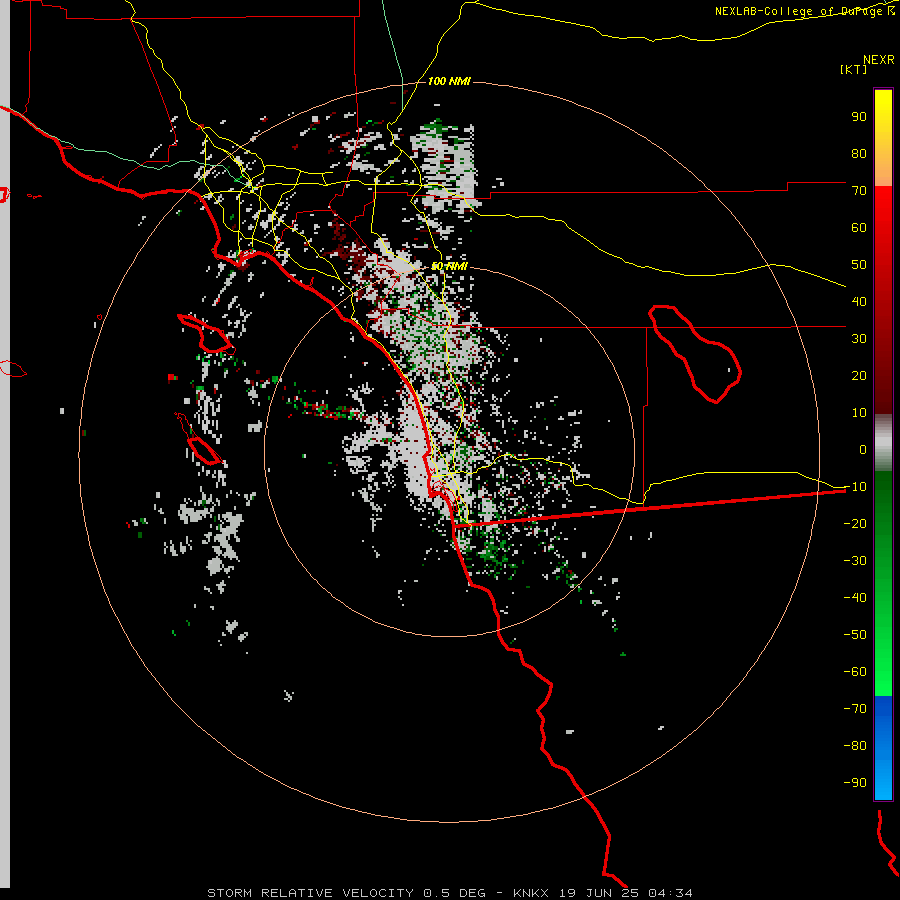
Task: Click the -40 scale value
Action: click(x=855, y=598)
